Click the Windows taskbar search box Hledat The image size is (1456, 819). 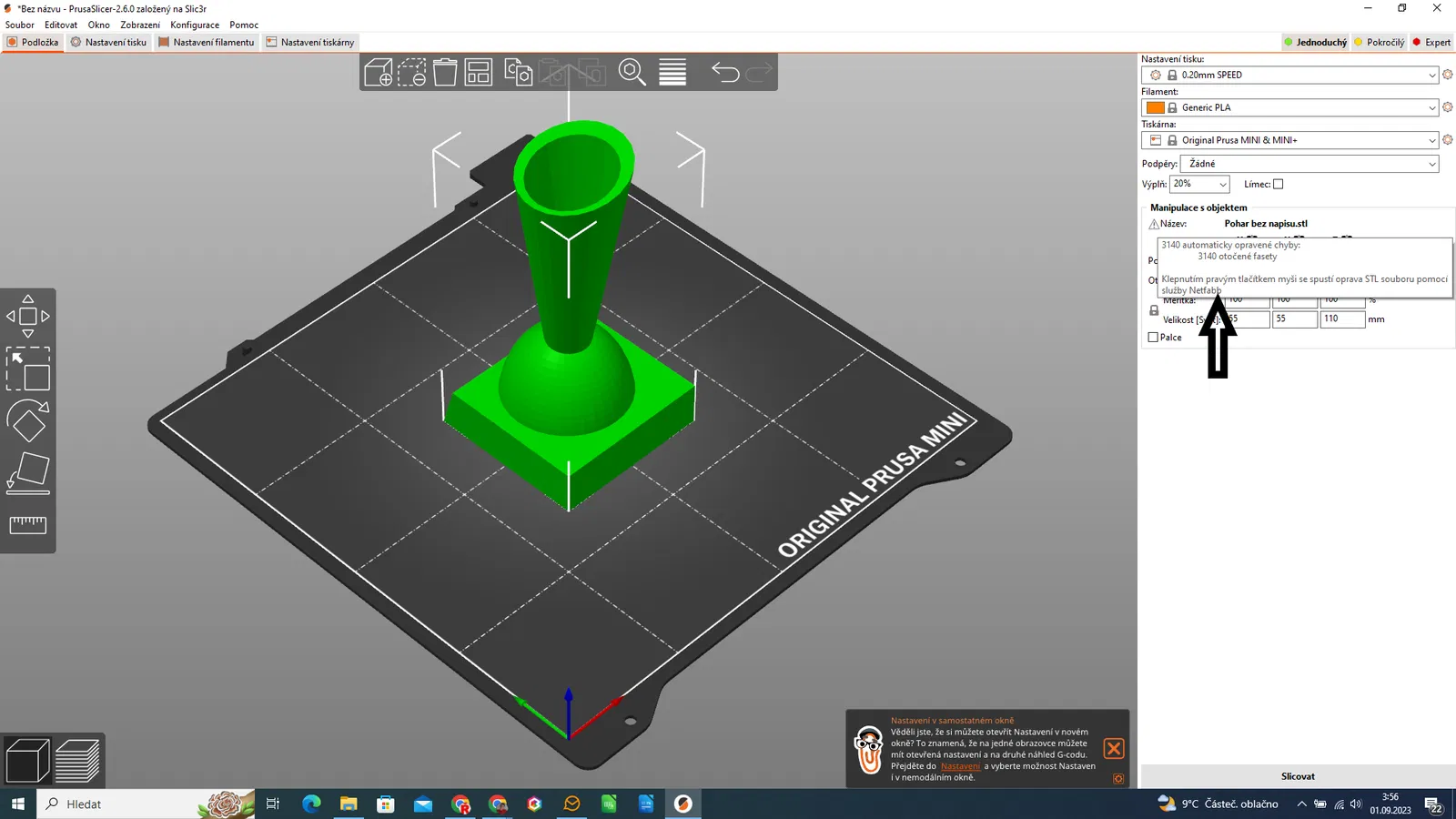pyautogui.click(x=146, y=804)
